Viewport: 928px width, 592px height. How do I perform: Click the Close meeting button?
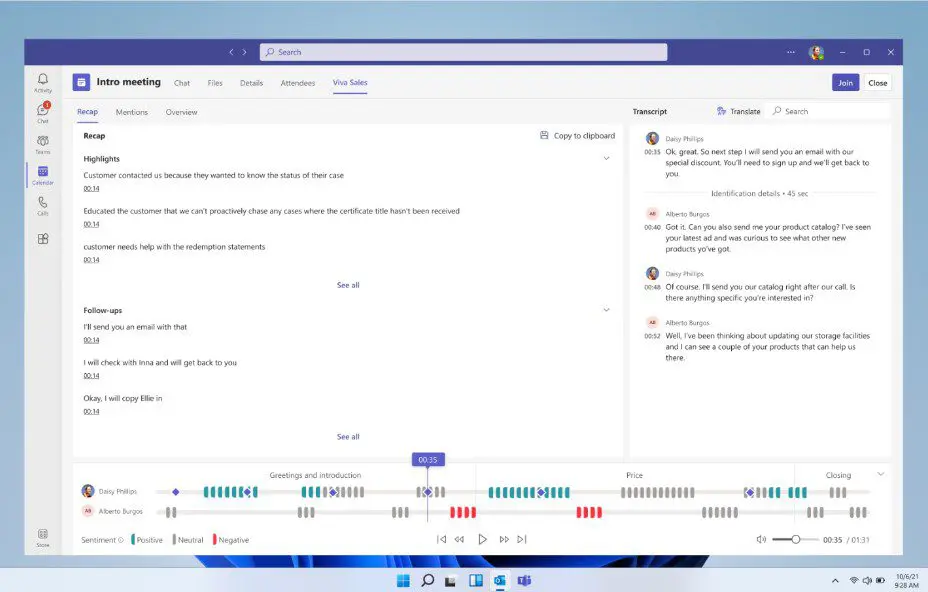coord(878,83)
